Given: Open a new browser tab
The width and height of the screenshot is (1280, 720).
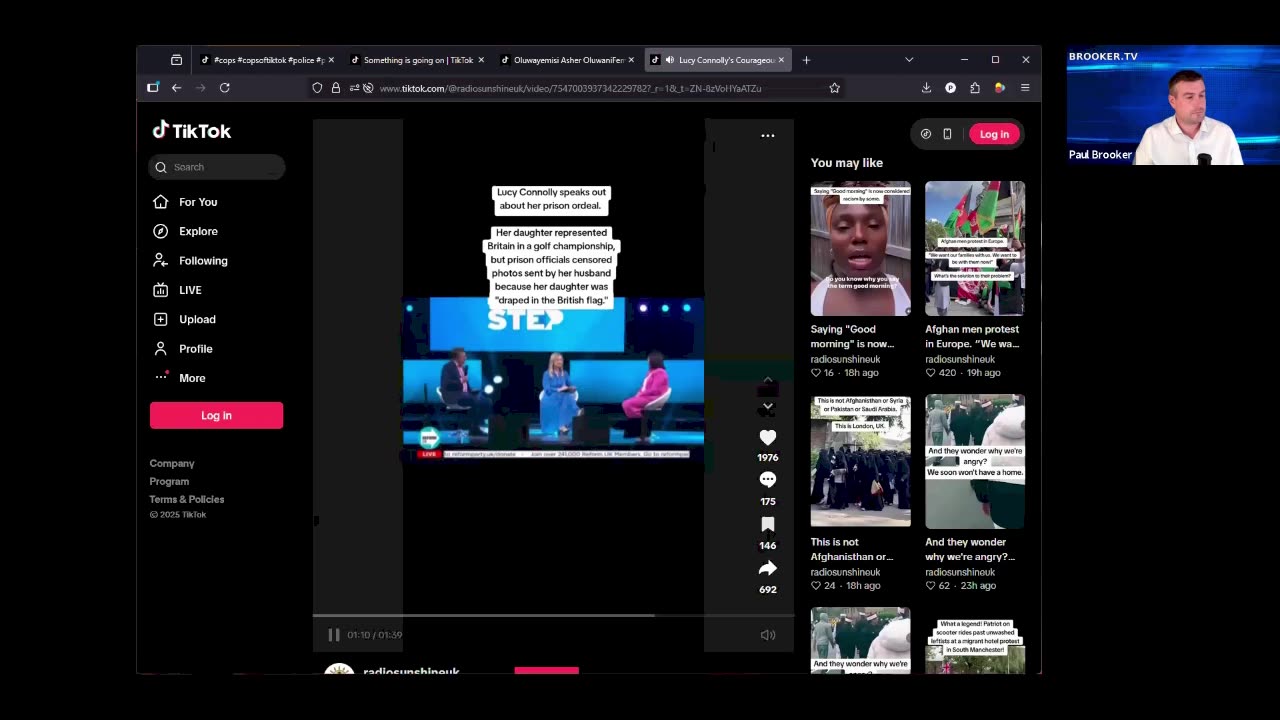Looking at the screenshot, I should tap(806, 60).
